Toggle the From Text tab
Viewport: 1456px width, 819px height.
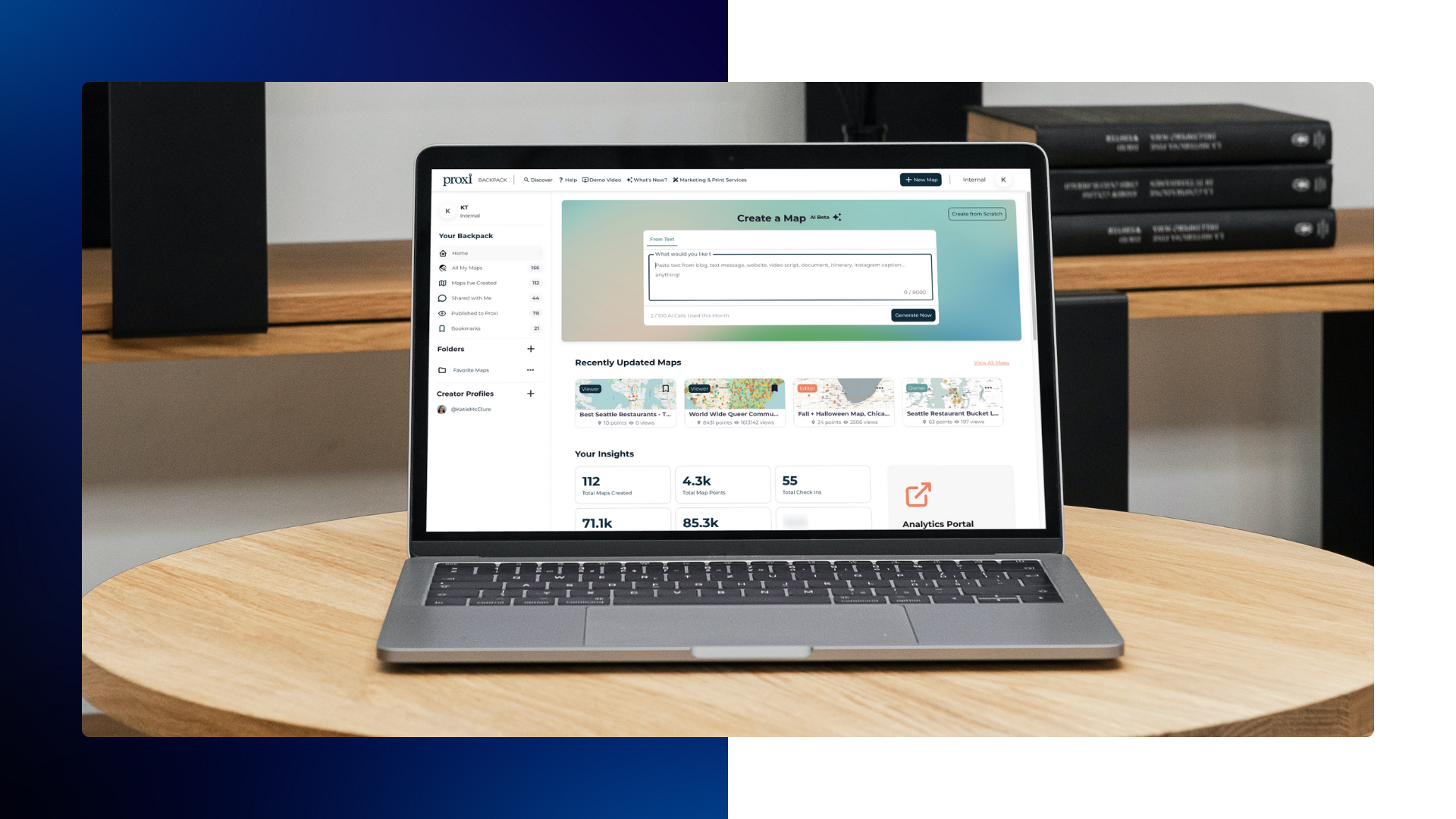tap(661, 238)
